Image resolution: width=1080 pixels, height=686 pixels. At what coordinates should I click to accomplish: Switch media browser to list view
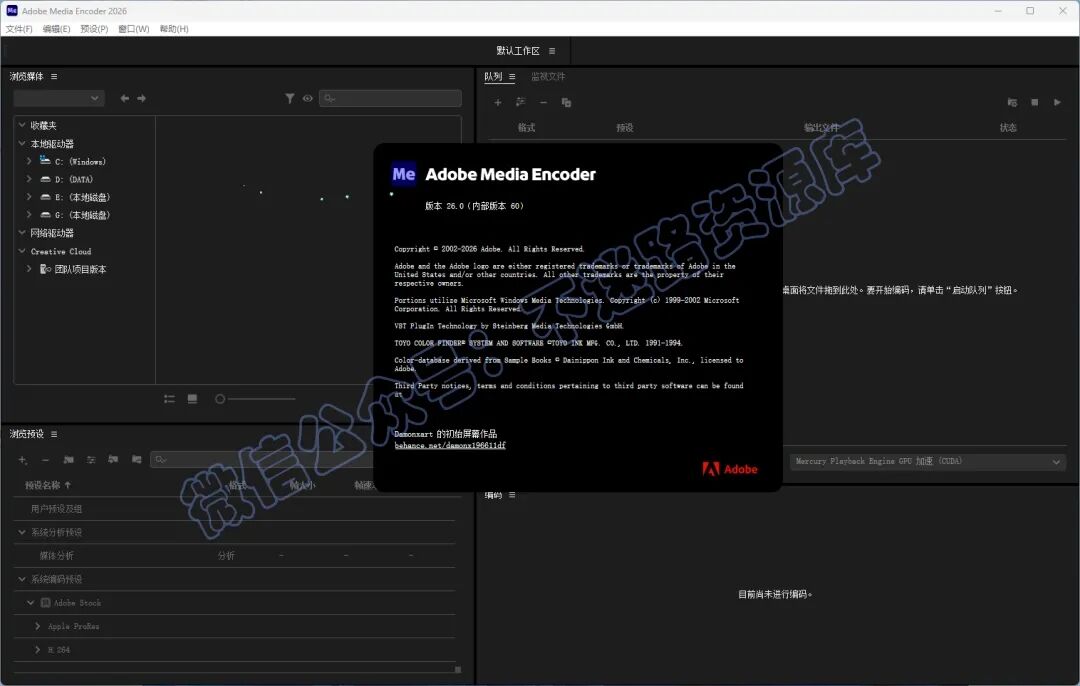(169, 399)
